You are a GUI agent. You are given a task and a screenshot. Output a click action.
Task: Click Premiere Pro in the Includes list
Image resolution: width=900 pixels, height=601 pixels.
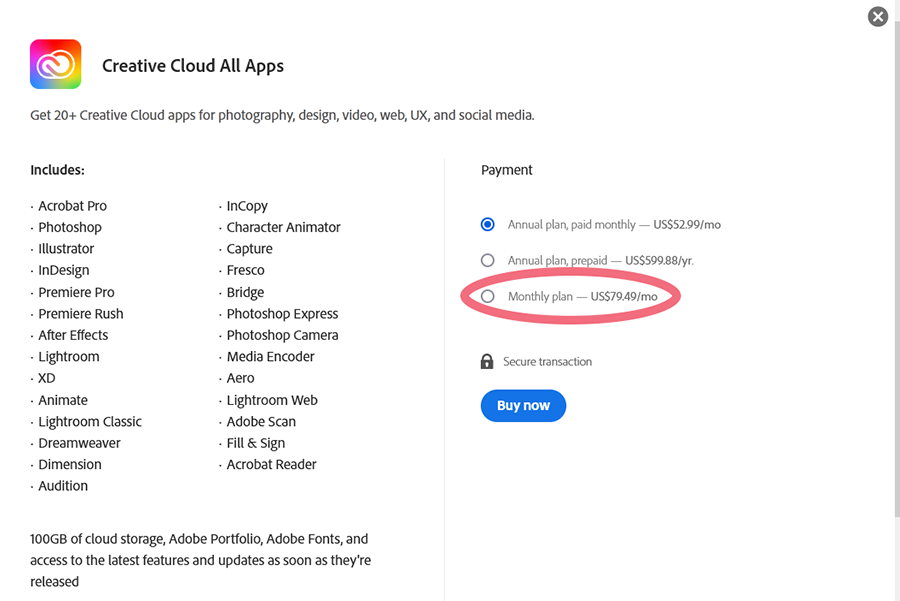coord(75,292)
